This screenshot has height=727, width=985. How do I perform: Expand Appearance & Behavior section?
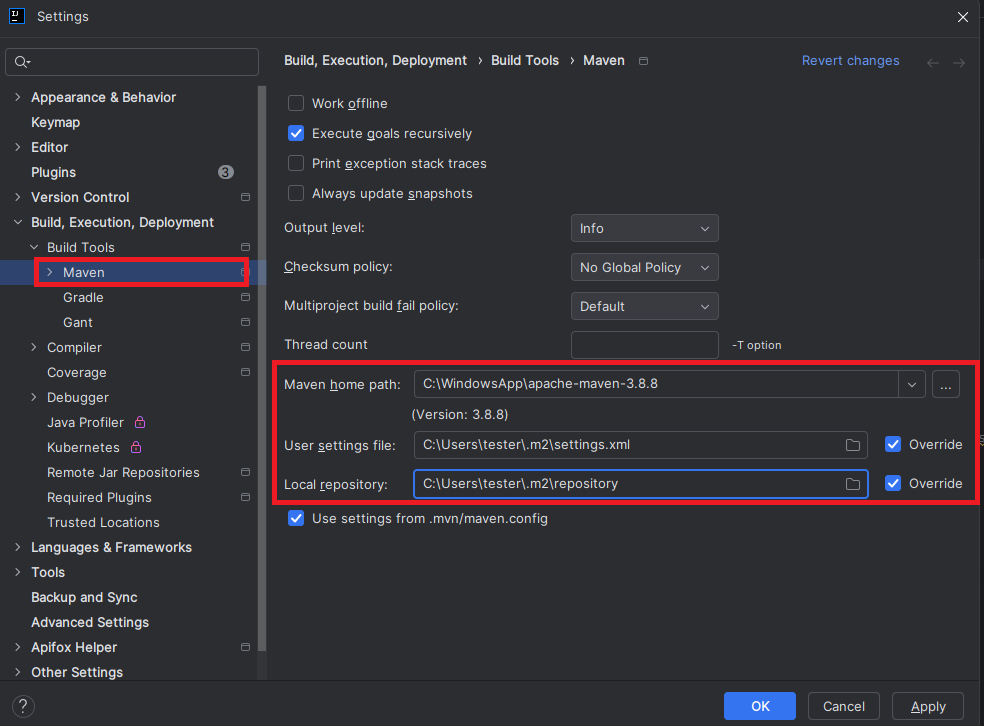pos(18,97)
